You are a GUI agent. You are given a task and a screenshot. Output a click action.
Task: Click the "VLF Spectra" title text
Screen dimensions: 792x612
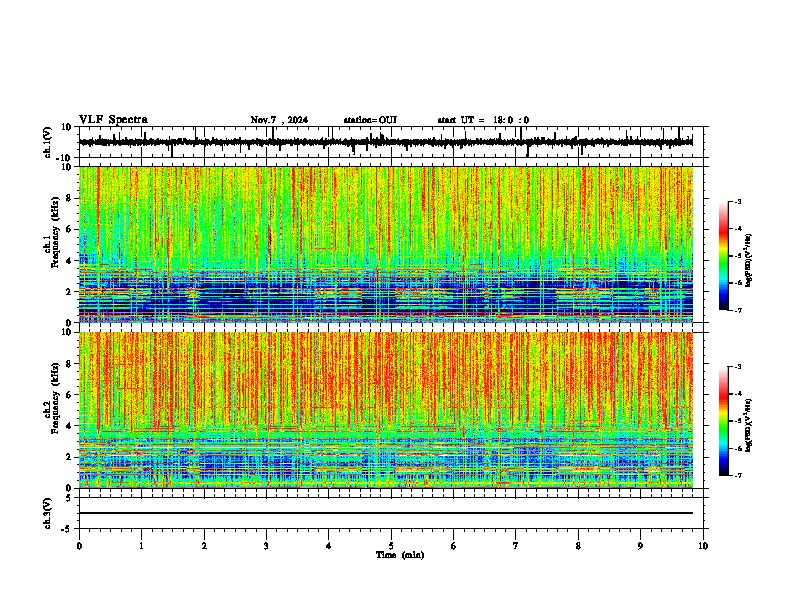click(113, 120)
